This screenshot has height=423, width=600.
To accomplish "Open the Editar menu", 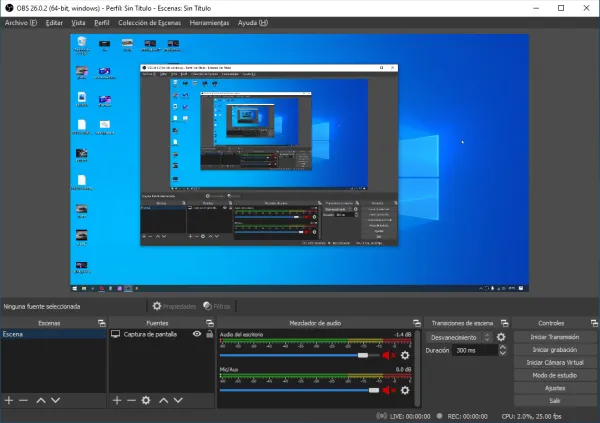I will click(54, 23).
